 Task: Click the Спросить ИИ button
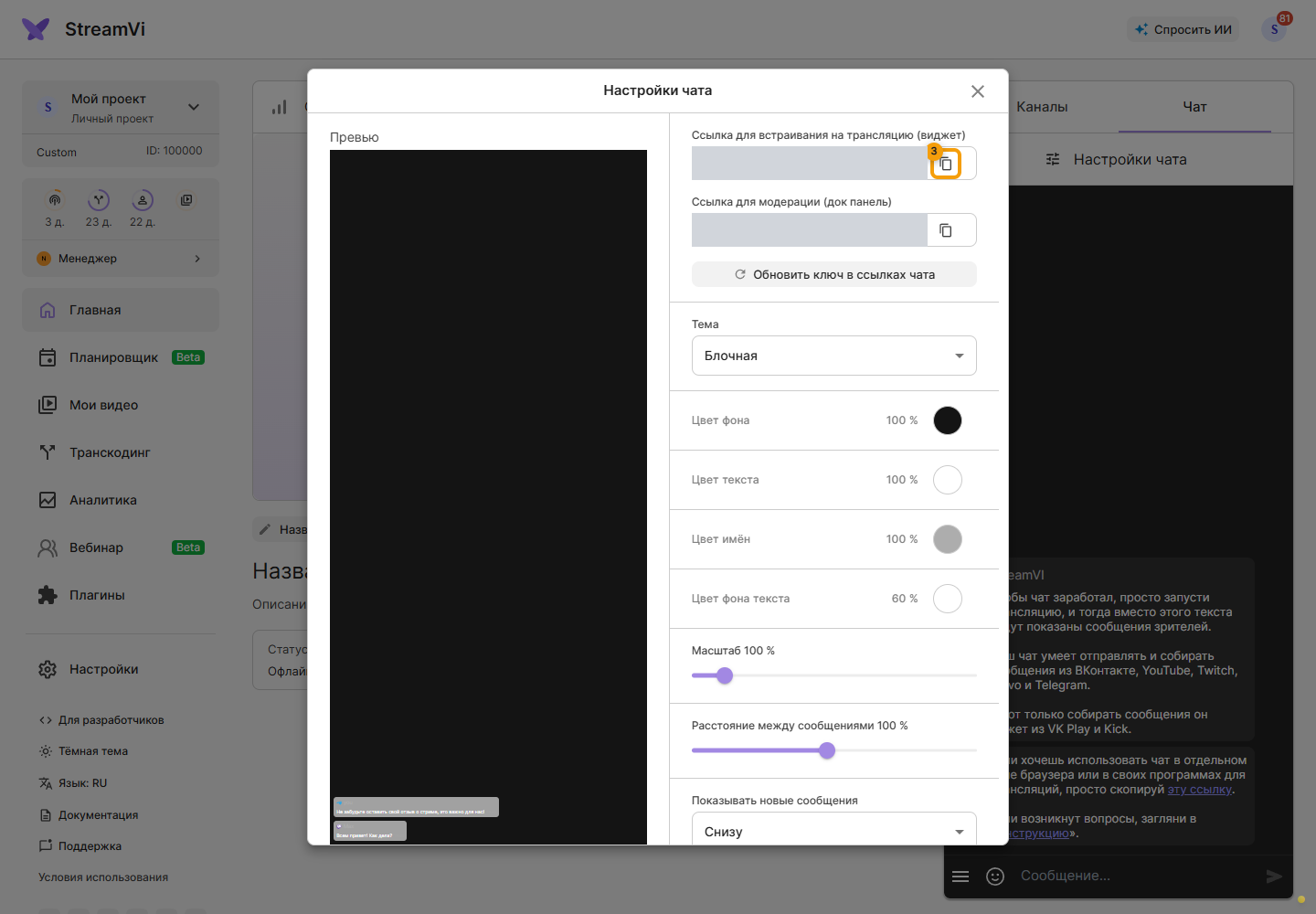(x=1183, y=29)
